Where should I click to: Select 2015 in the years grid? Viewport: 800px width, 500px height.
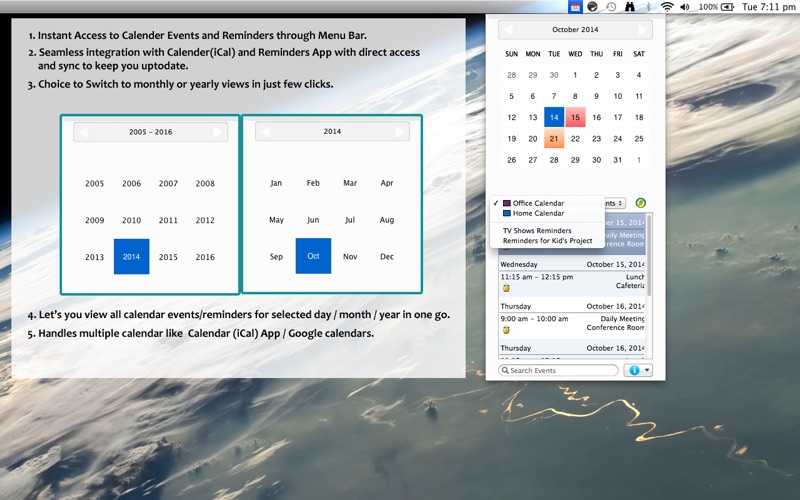tap(168, 257)
